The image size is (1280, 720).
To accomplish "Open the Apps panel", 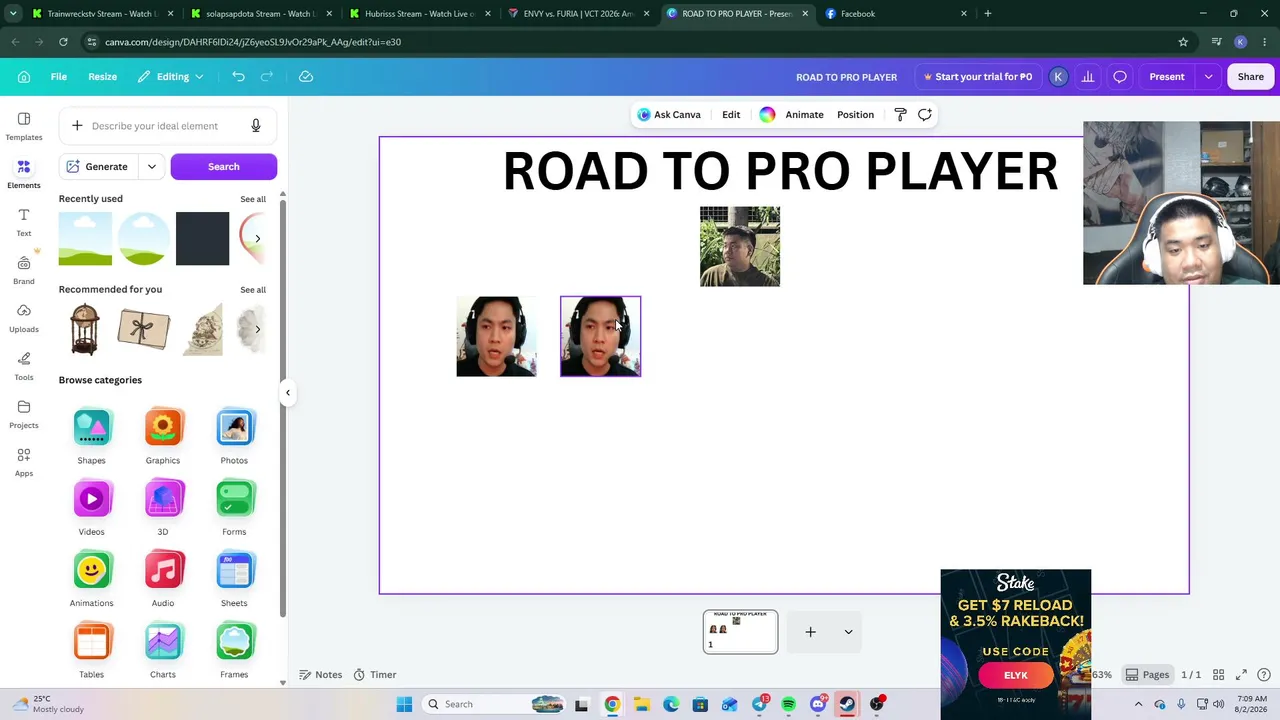I will (24, 462).
